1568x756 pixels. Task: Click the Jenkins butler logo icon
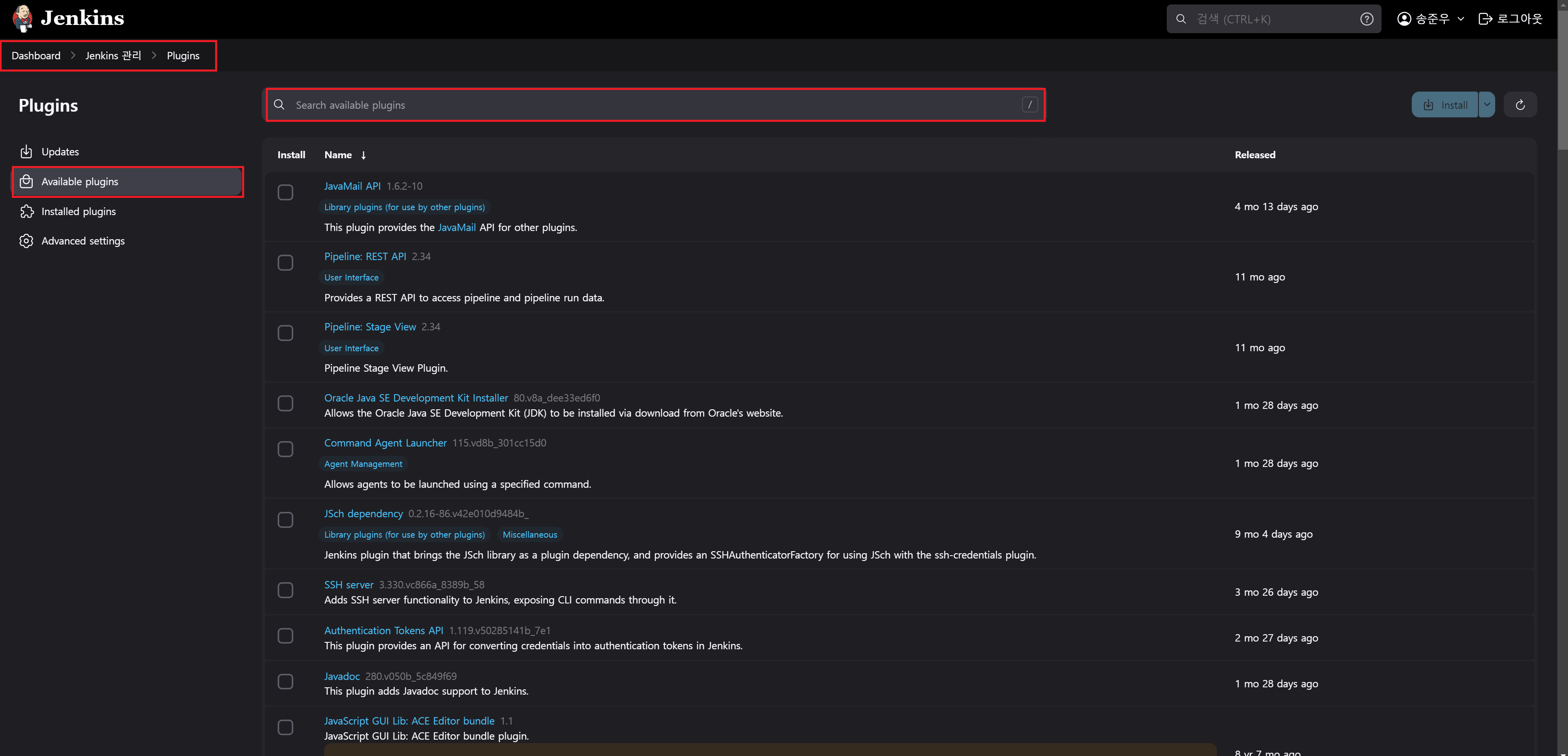(x=22, y=18)
